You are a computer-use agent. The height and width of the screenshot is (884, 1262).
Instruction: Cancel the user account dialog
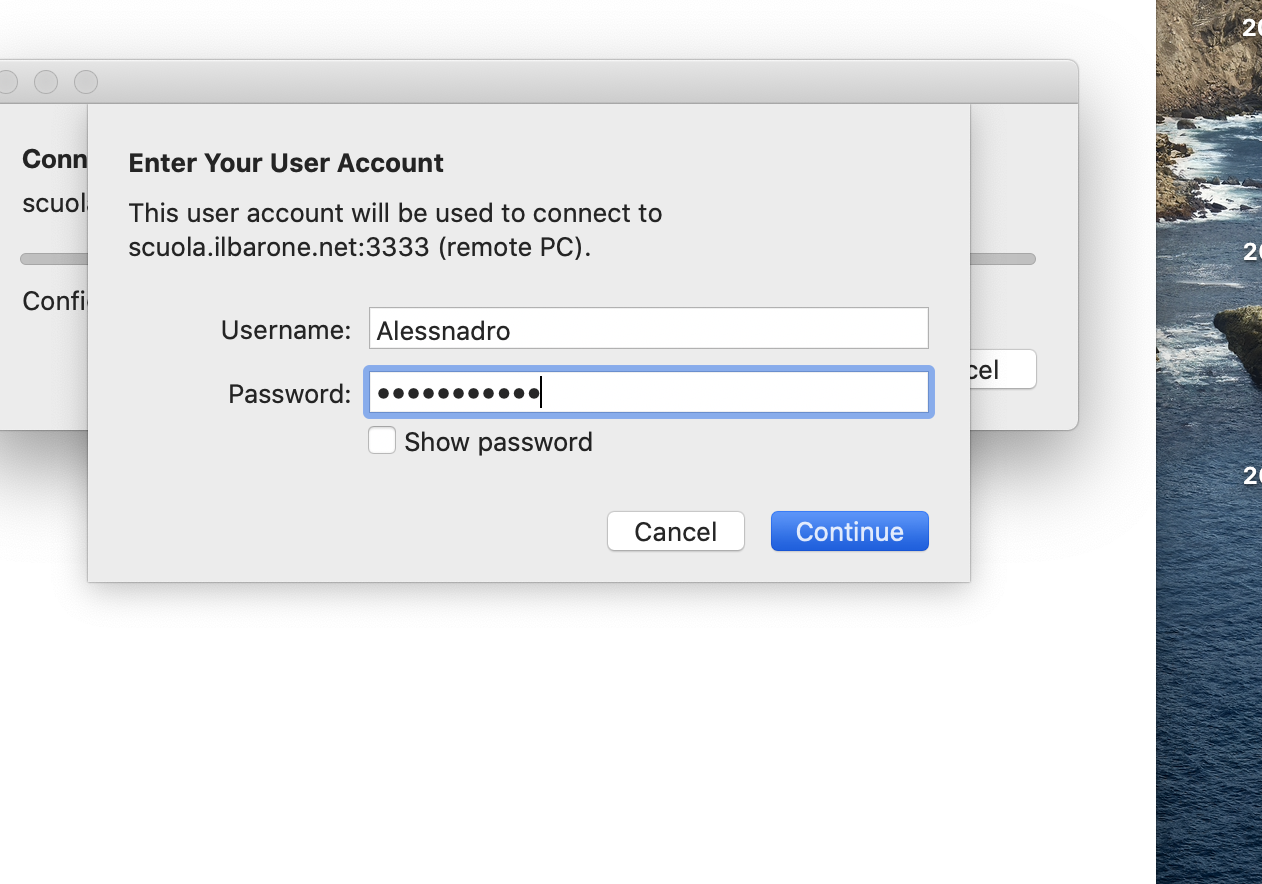click(x=675, y=531)
